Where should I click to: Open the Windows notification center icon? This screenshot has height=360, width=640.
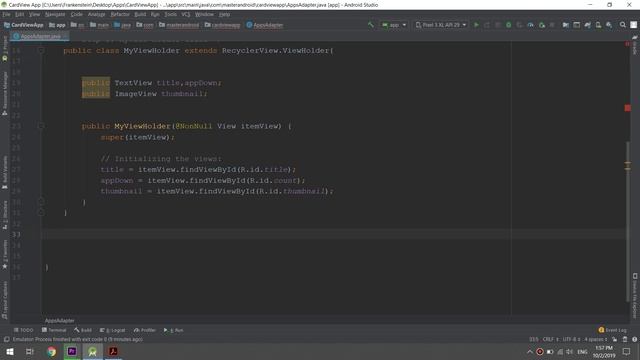(x=627, y=351)
